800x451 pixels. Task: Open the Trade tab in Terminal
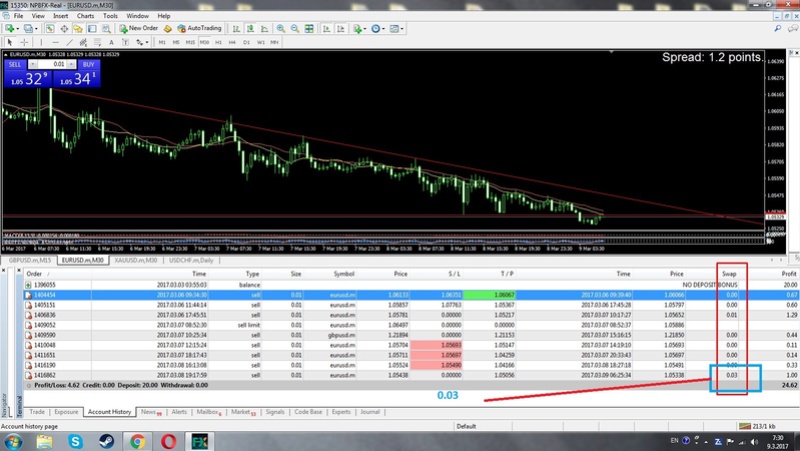coord(37,412)
